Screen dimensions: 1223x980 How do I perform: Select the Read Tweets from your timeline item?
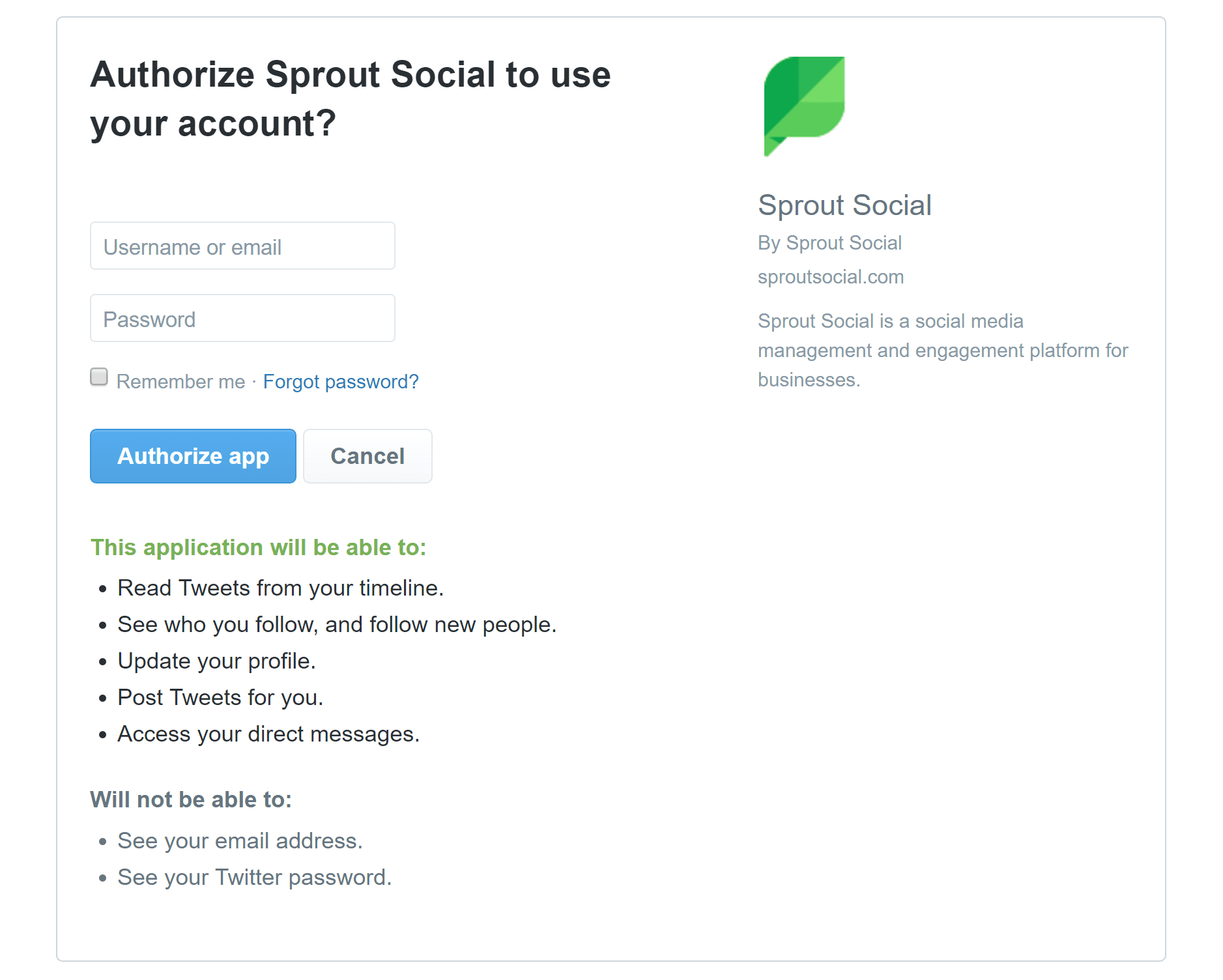(280, 588)
